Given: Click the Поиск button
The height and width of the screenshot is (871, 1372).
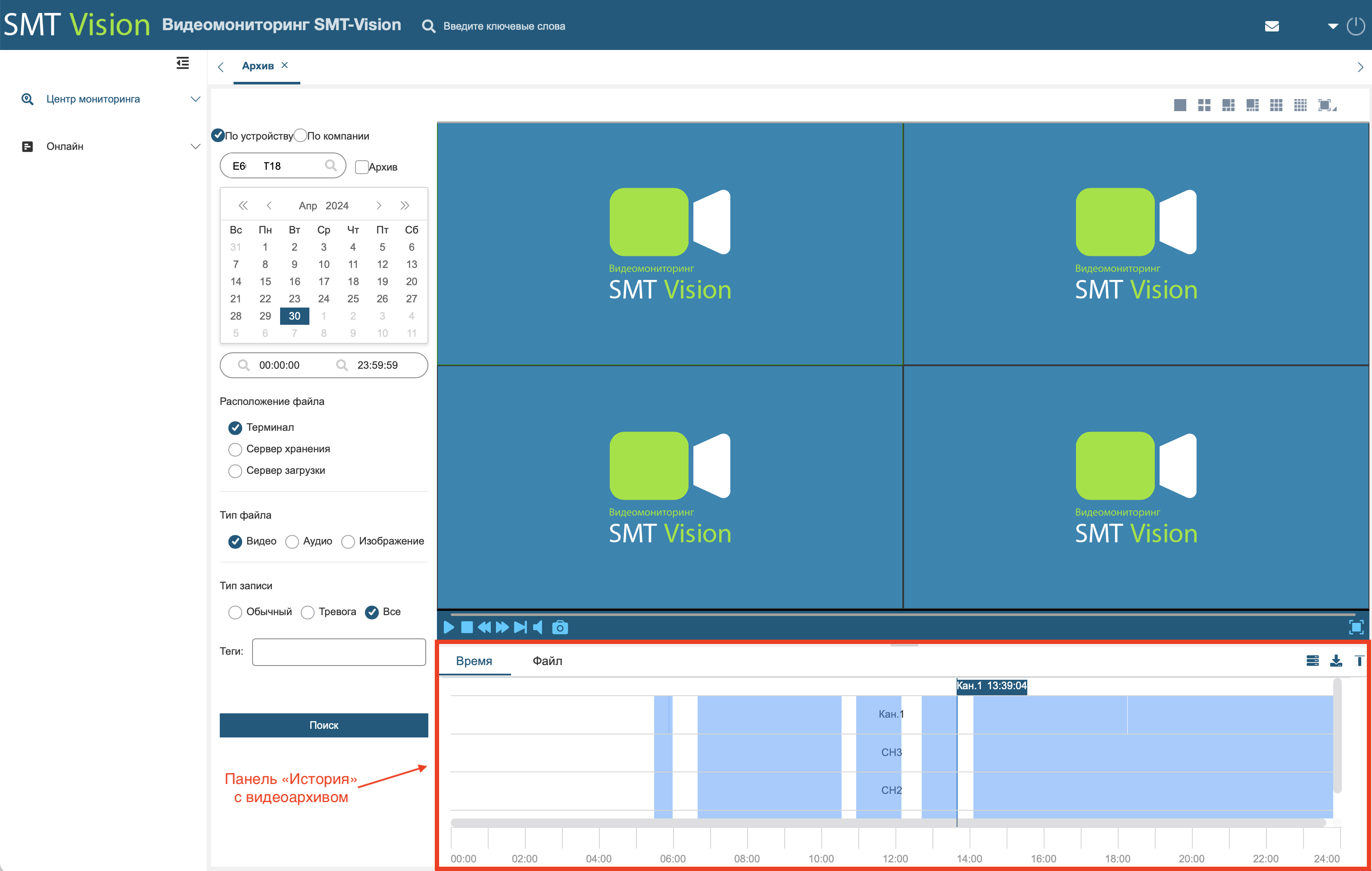Looking at the screenshot, I should pos(324,725).
